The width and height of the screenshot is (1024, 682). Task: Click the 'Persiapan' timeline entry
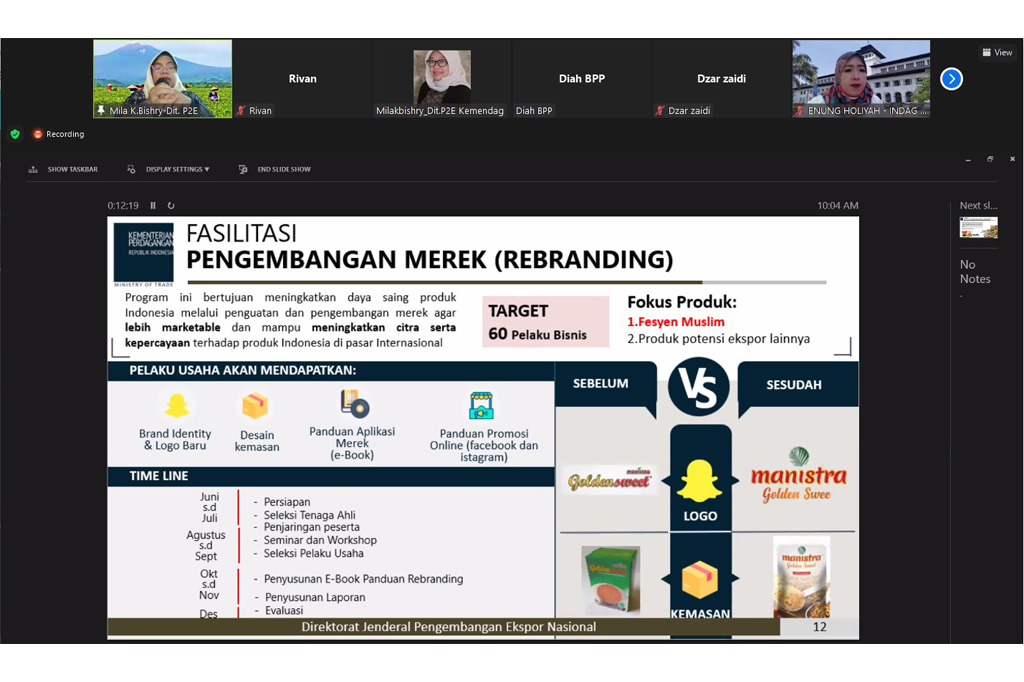pos(287,502)
